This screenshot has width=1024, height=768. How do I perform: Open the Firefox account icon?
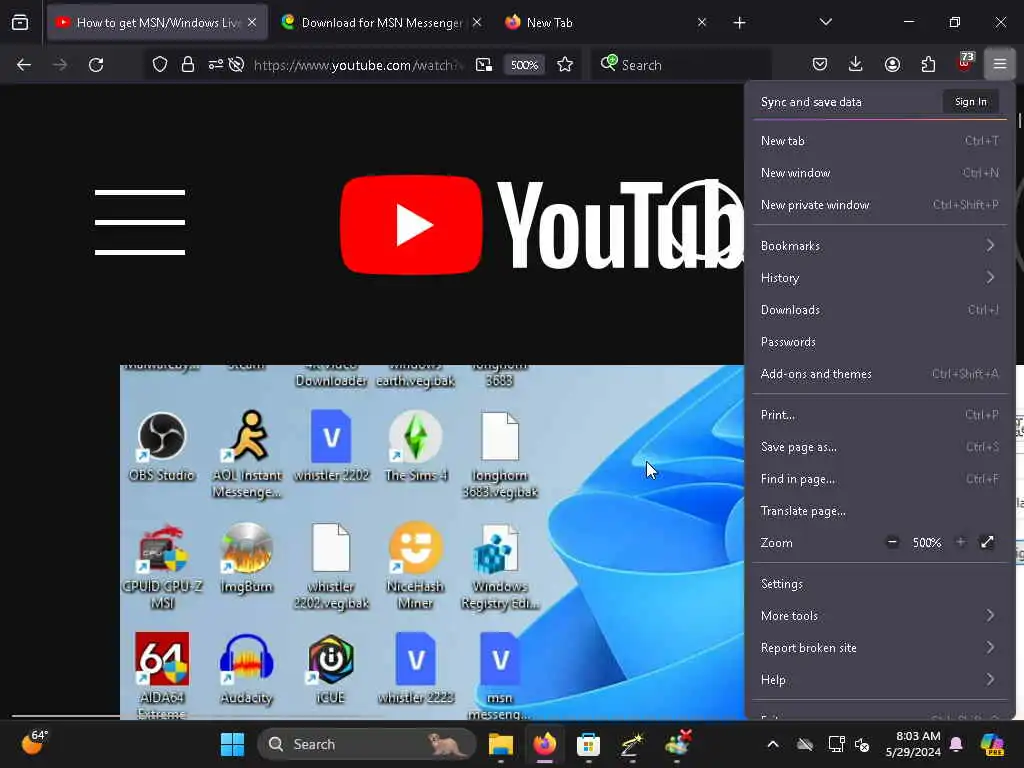click(x=892, y=64)
